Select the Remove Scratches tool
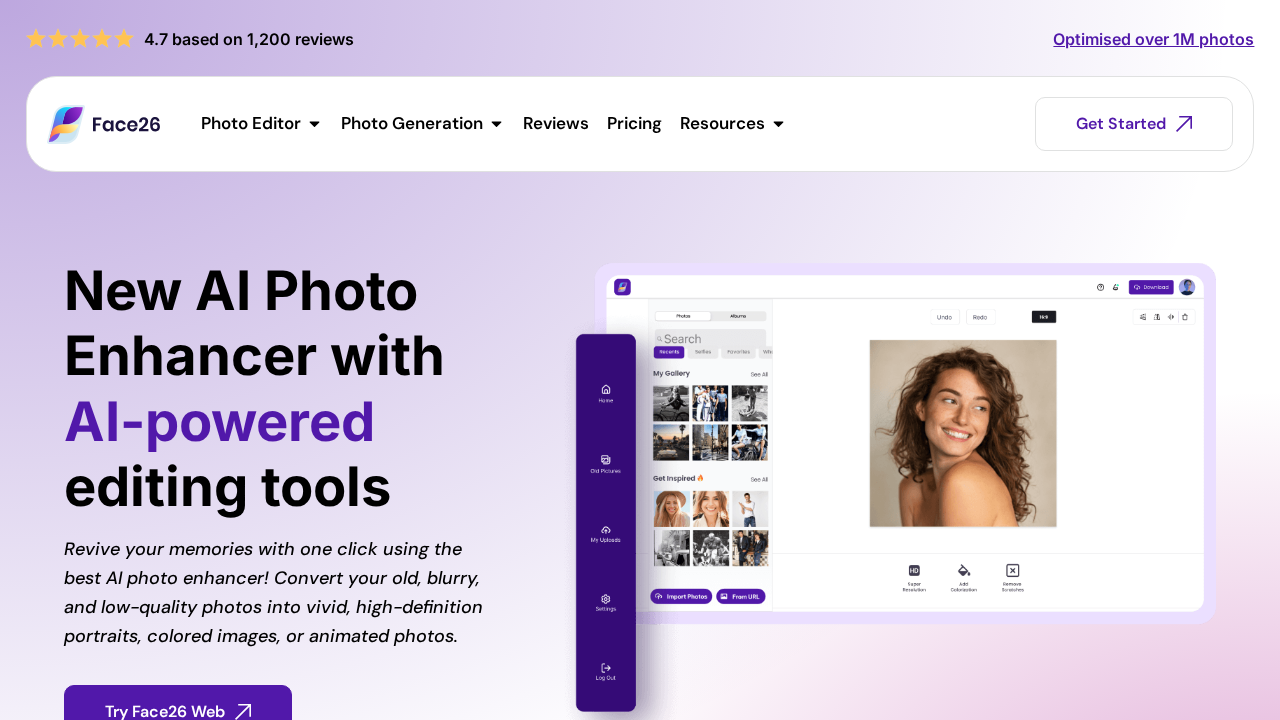1280x720 pixels. coord(1012,577)
